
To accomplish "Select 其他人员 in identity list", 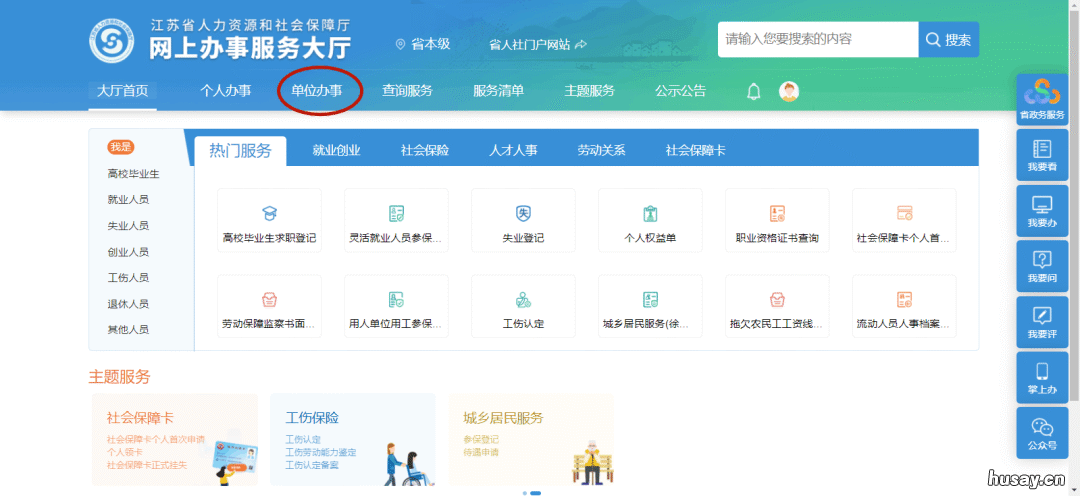I will click(x=128, y=329).
